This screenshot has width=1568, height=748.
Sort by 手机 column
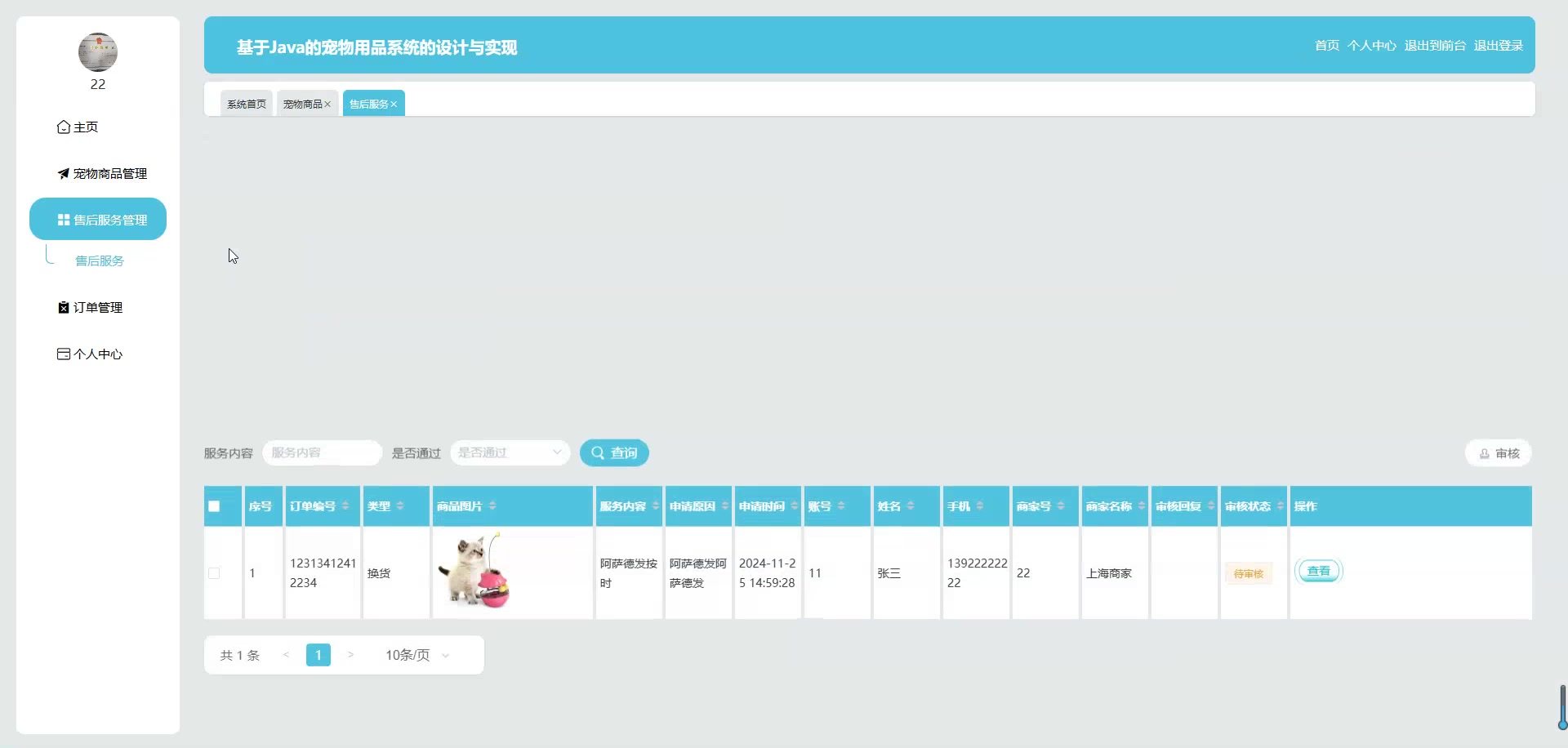980,506
